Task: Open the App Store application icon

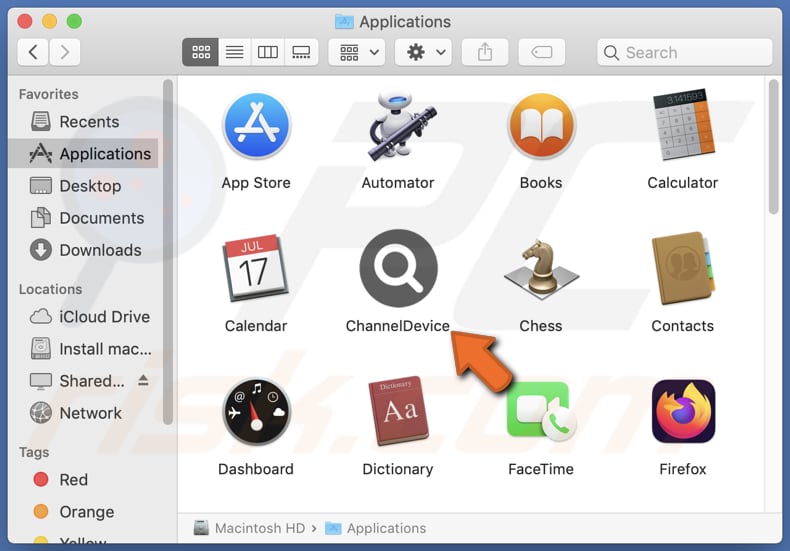Action: 256,126
